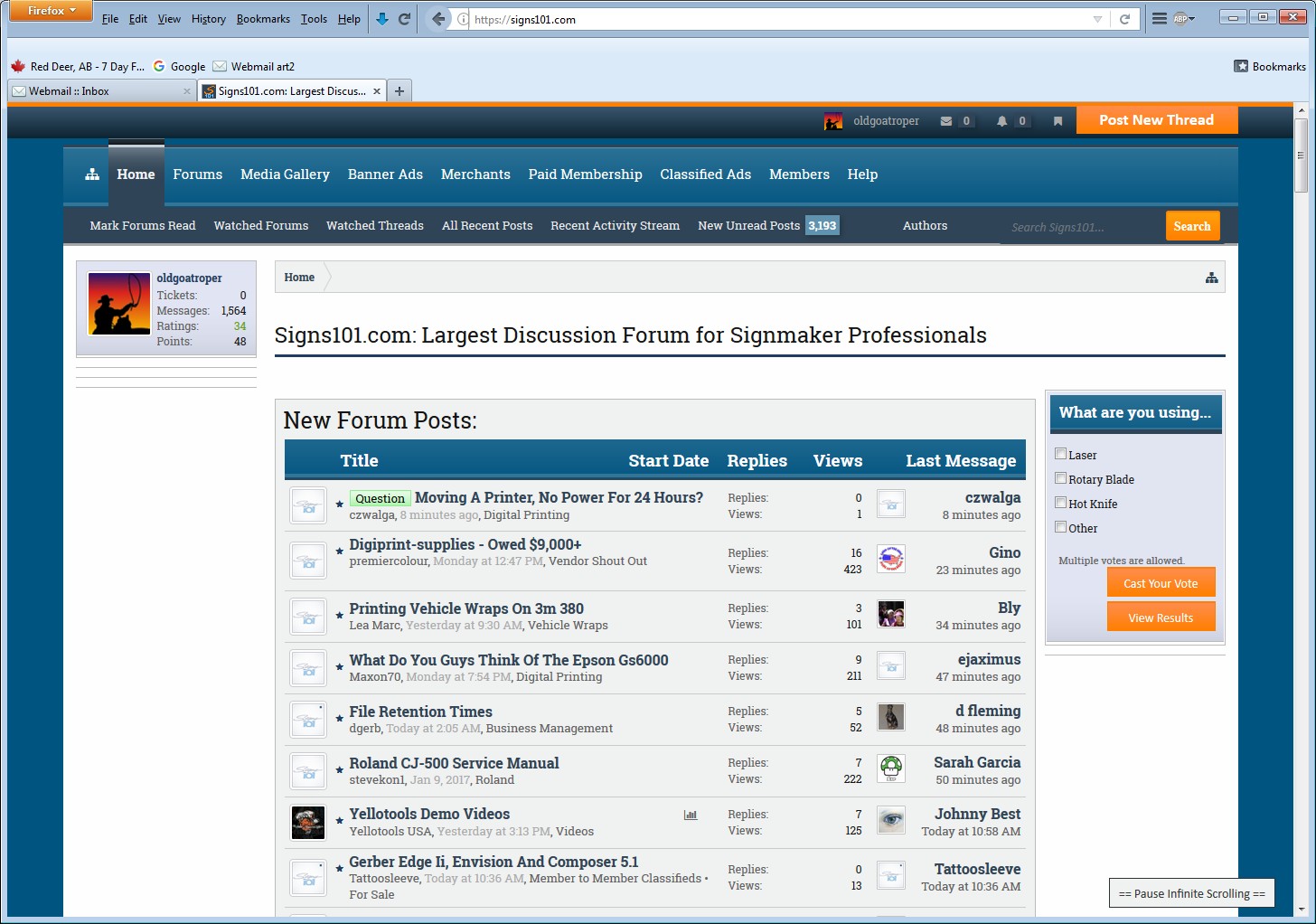Check the Other poll option
Screen dimensions: 1316x924
[x=1061, y=527]
